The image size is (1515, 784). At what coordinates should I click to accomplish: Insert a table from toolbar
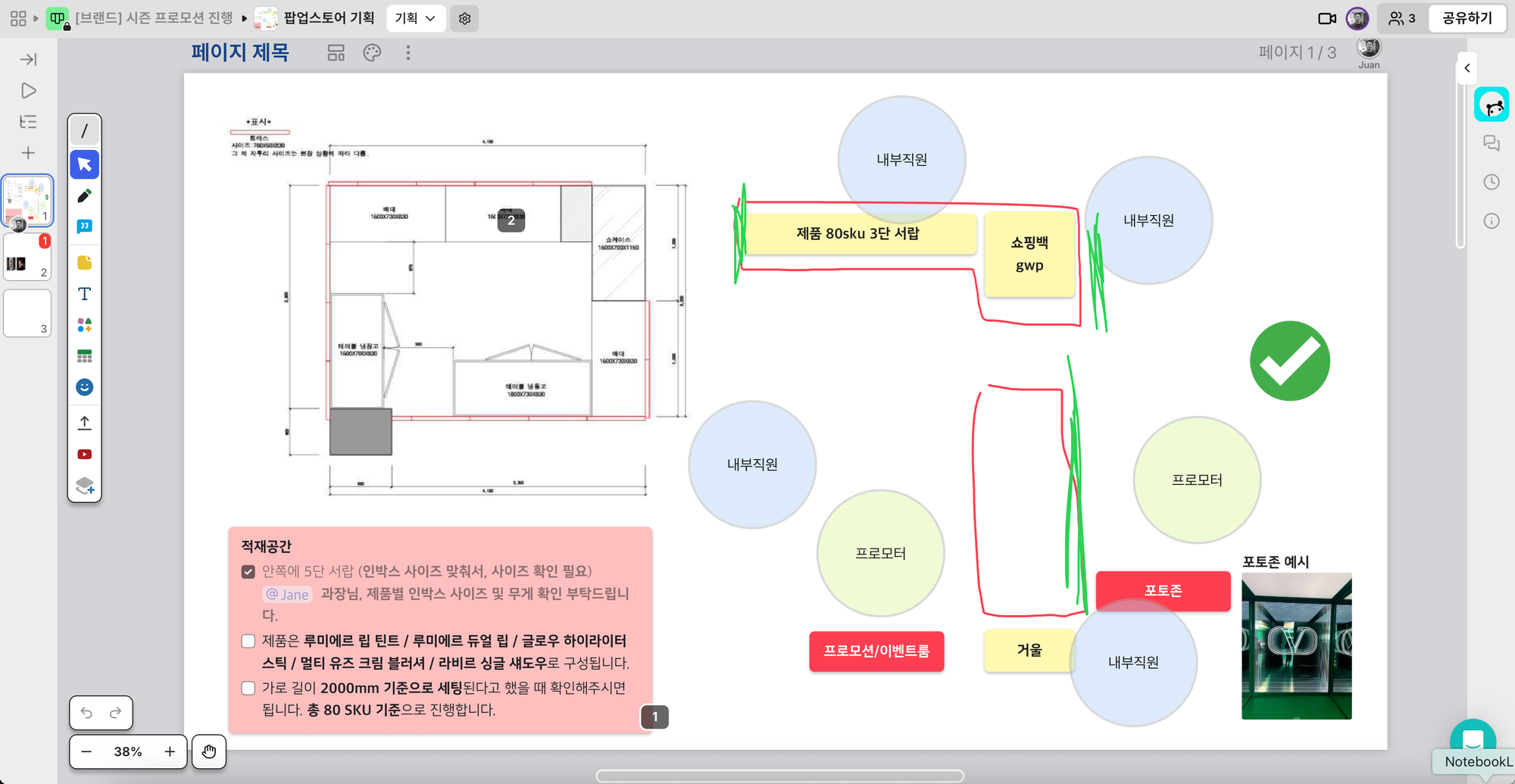[x=84, y=356]
